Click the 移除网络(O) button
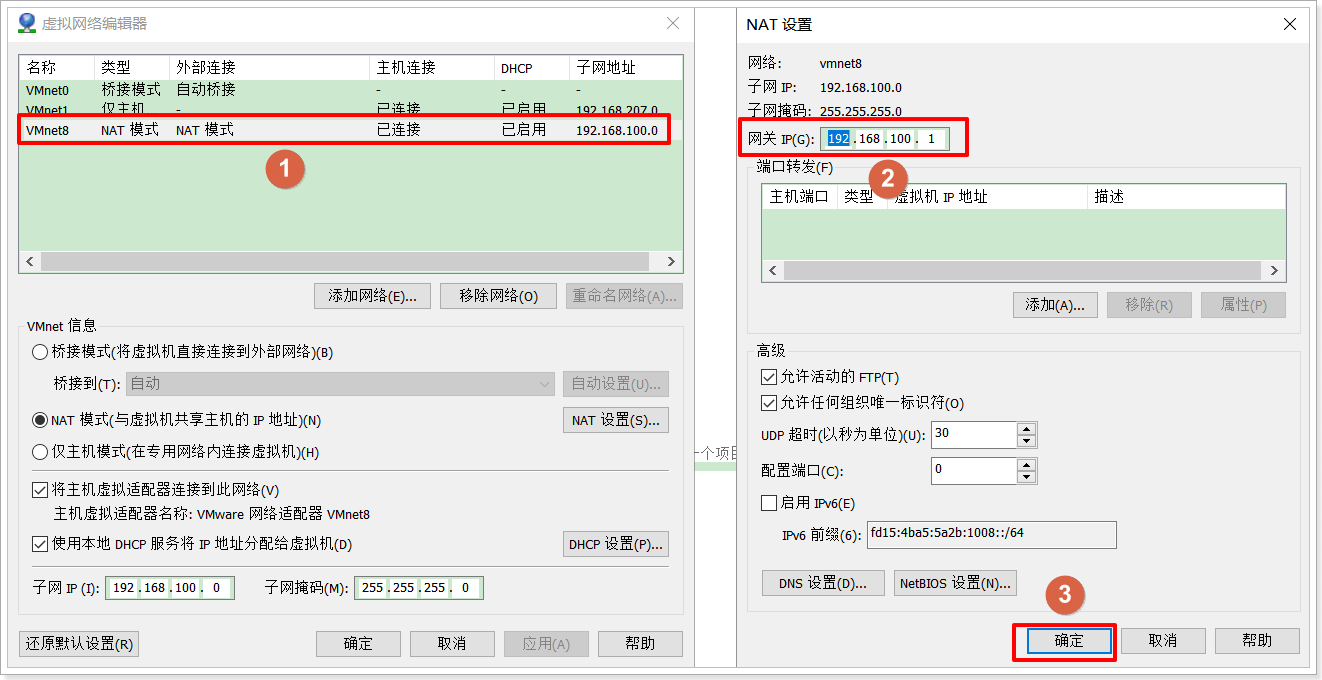This screenshot has width=1322, height=680. (x=498, y=296)
